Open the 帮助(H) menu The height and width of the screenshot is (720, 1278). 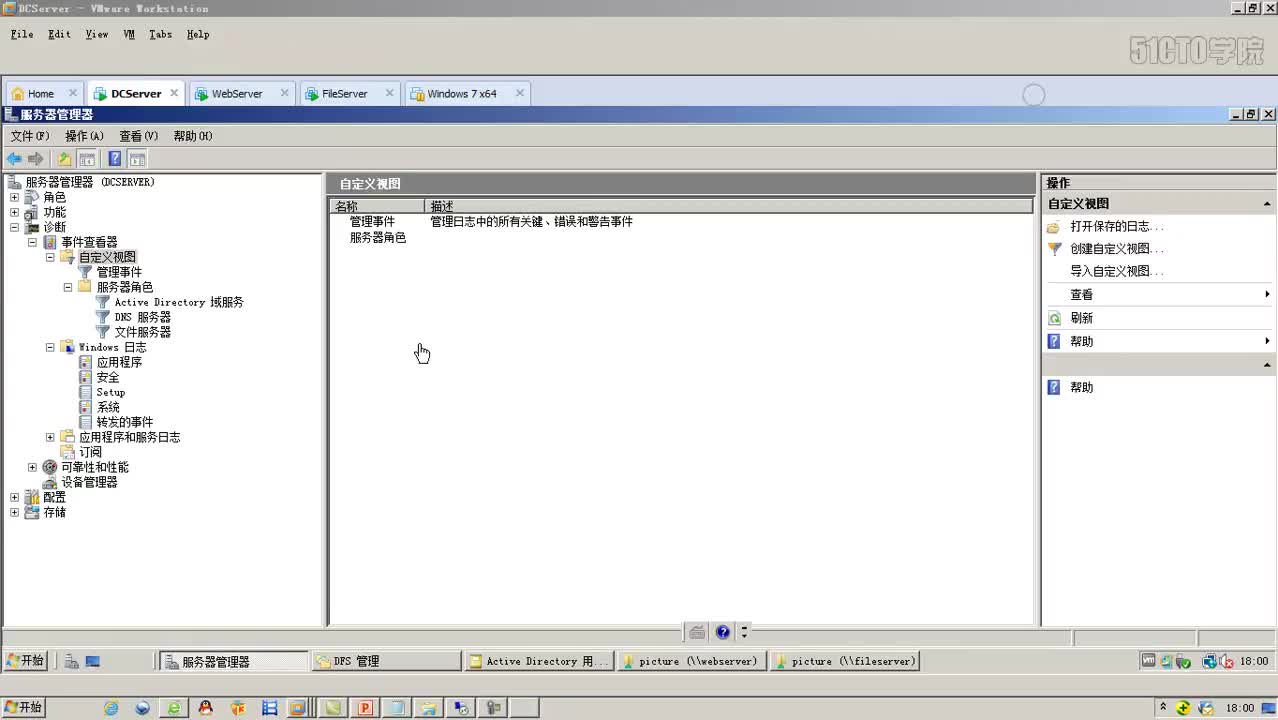pyautogui.click(x=193, y=136)
